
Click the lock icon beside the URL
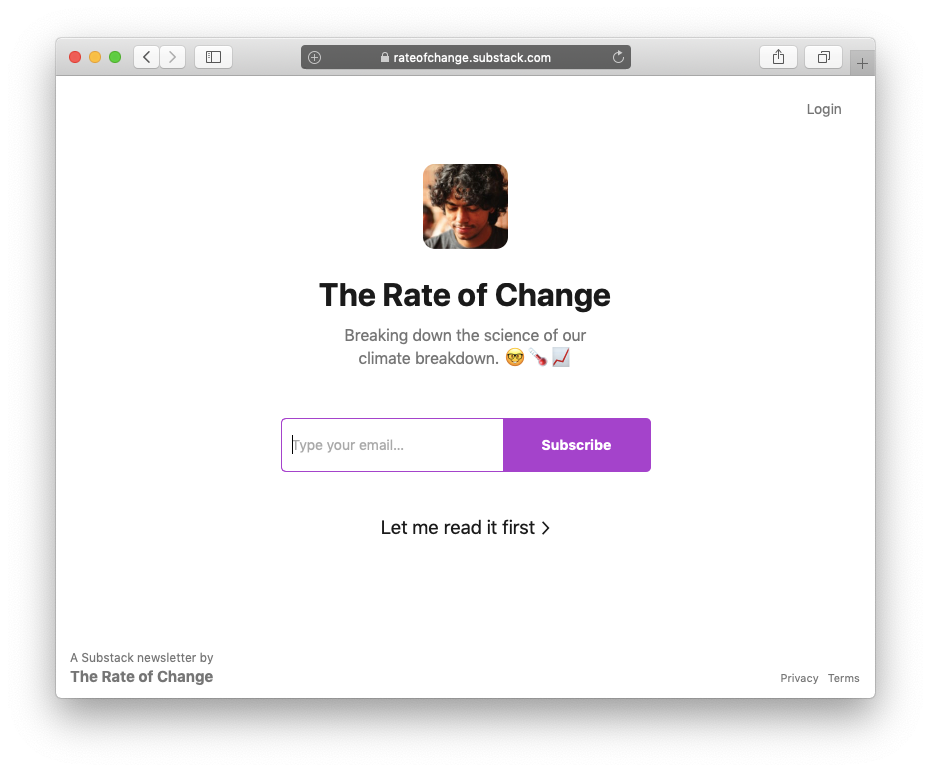tap(384, 57)
